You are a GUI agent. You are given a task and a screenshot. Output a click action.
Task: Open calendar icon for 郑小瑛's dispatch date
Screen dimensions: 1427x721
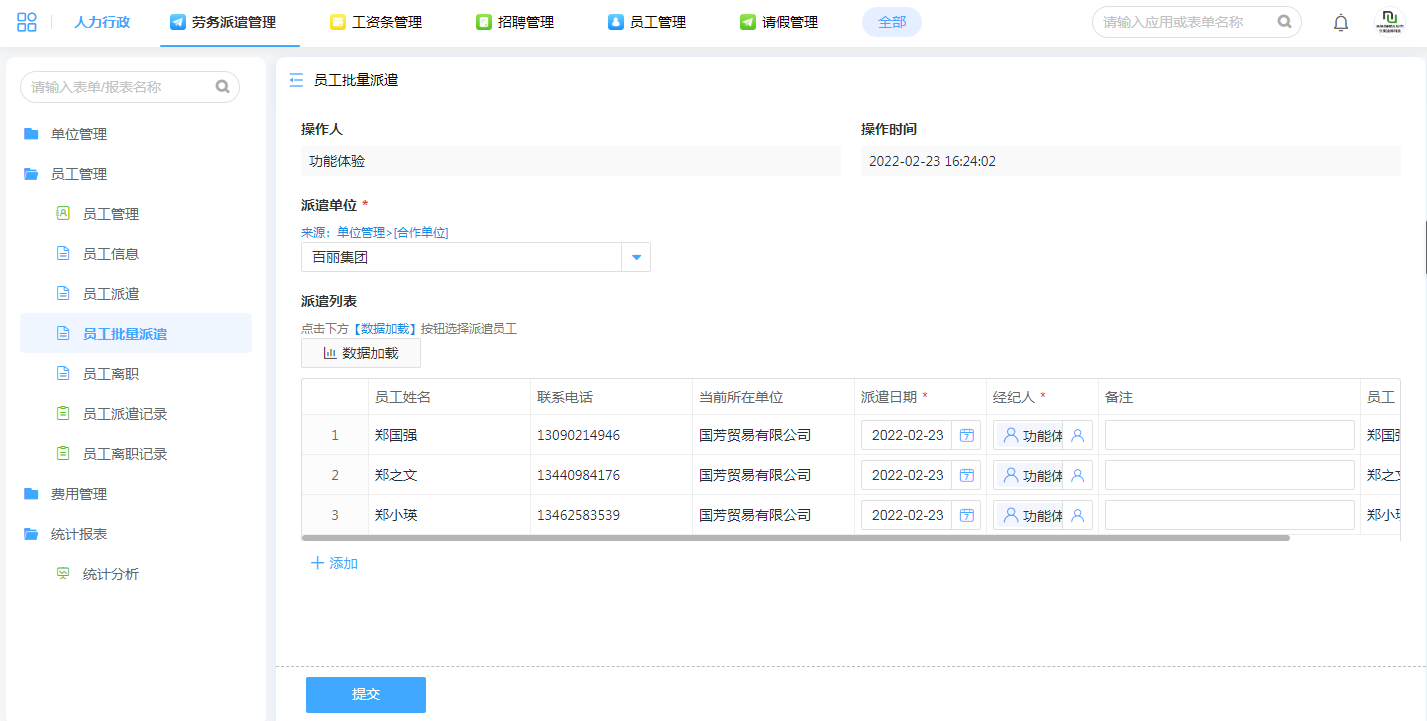966,515
